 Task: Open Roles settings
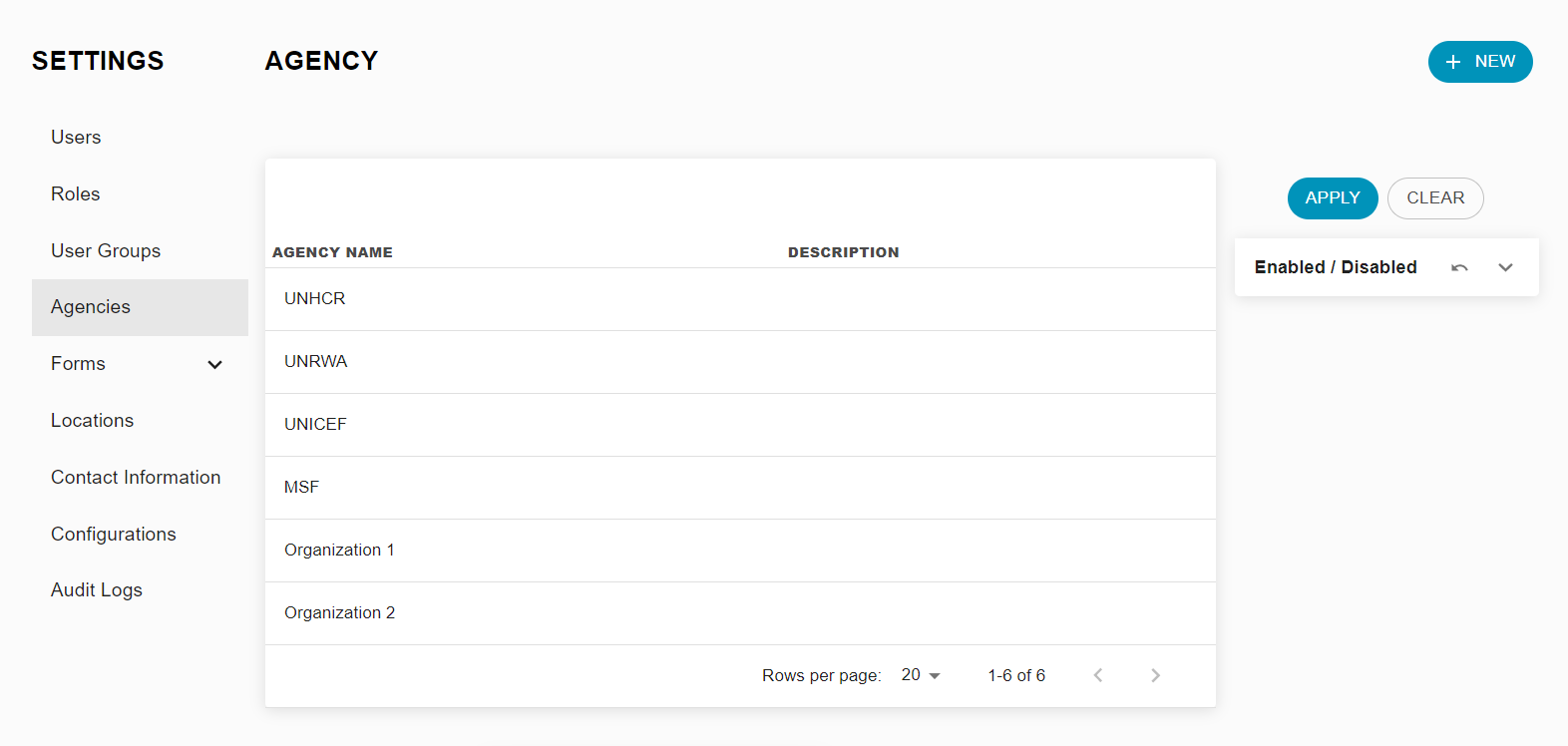[x=140, y=194]
